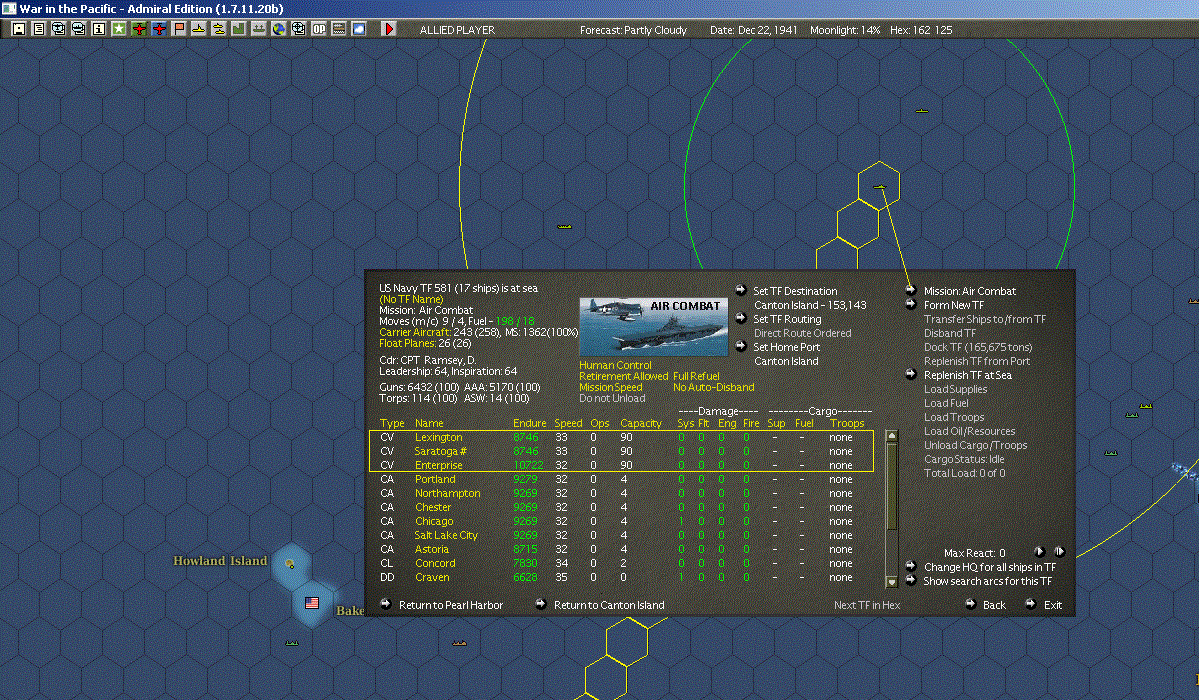1199x700 pixels.
Task: Click the Max React skip-to-maximum arrow
Action: [1059, 552]
